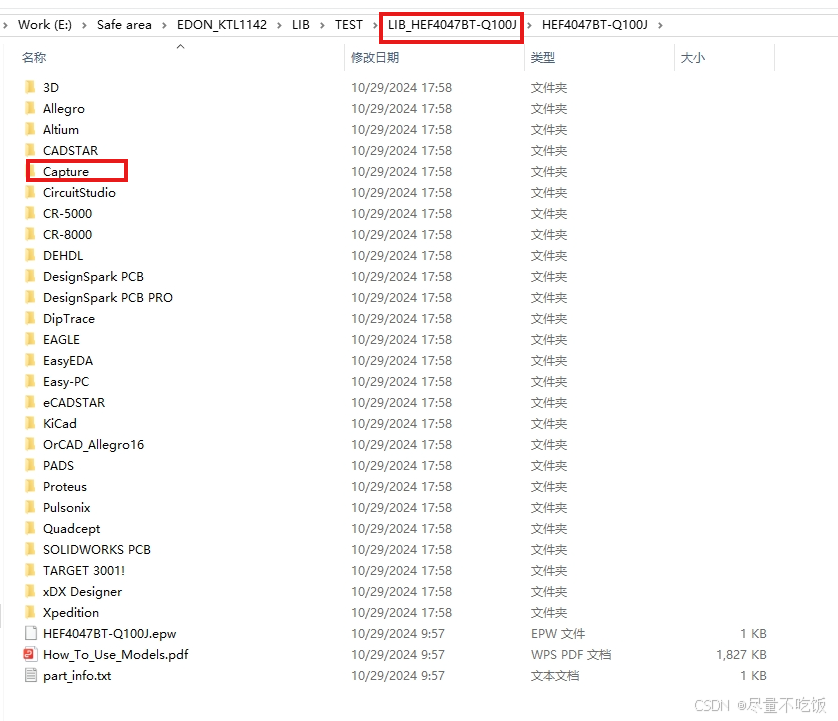Navigate to LIB breadcrumb

click(301, 25)
